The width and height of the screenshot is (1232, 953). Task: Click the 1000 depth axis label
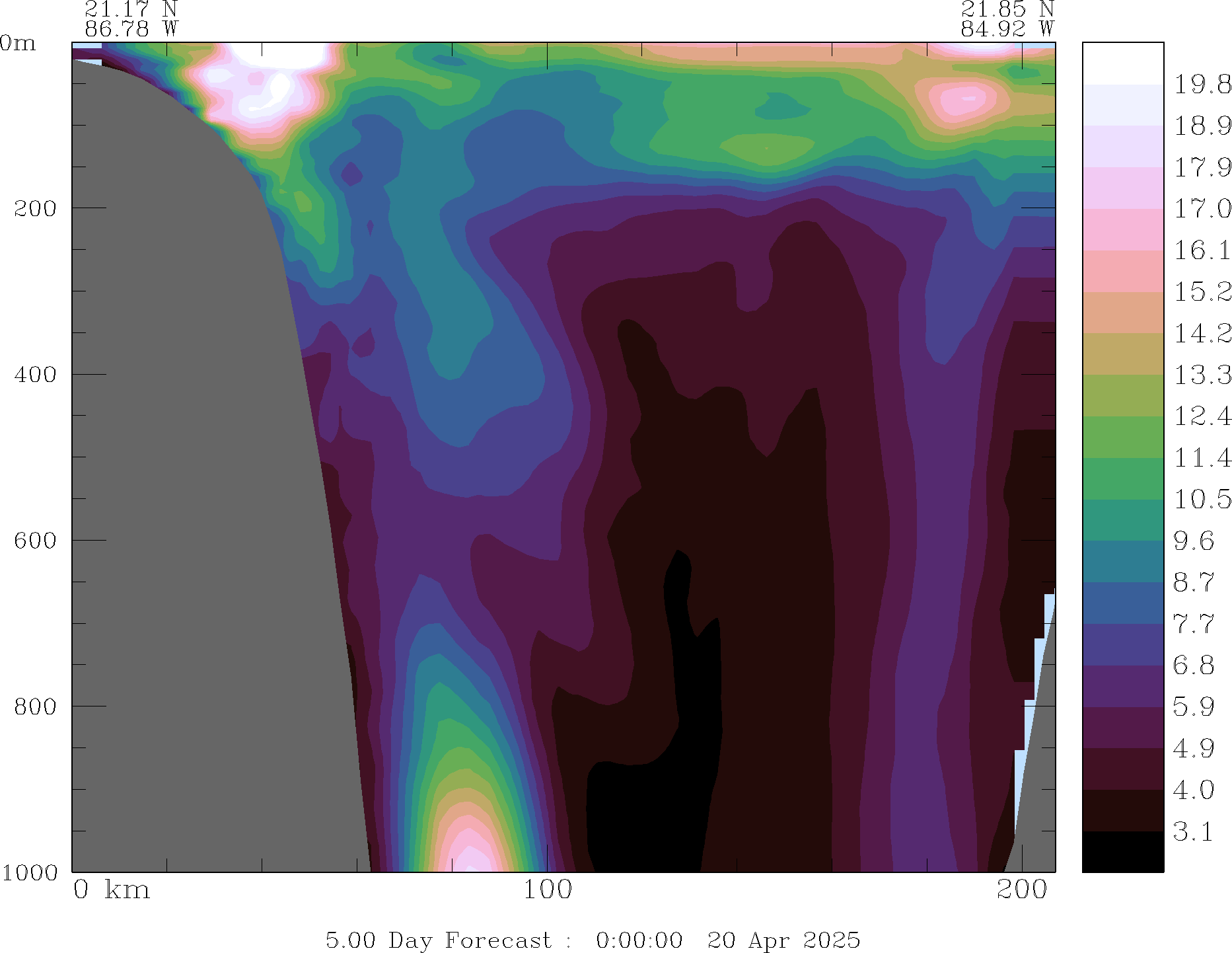[x=30, y=872]
